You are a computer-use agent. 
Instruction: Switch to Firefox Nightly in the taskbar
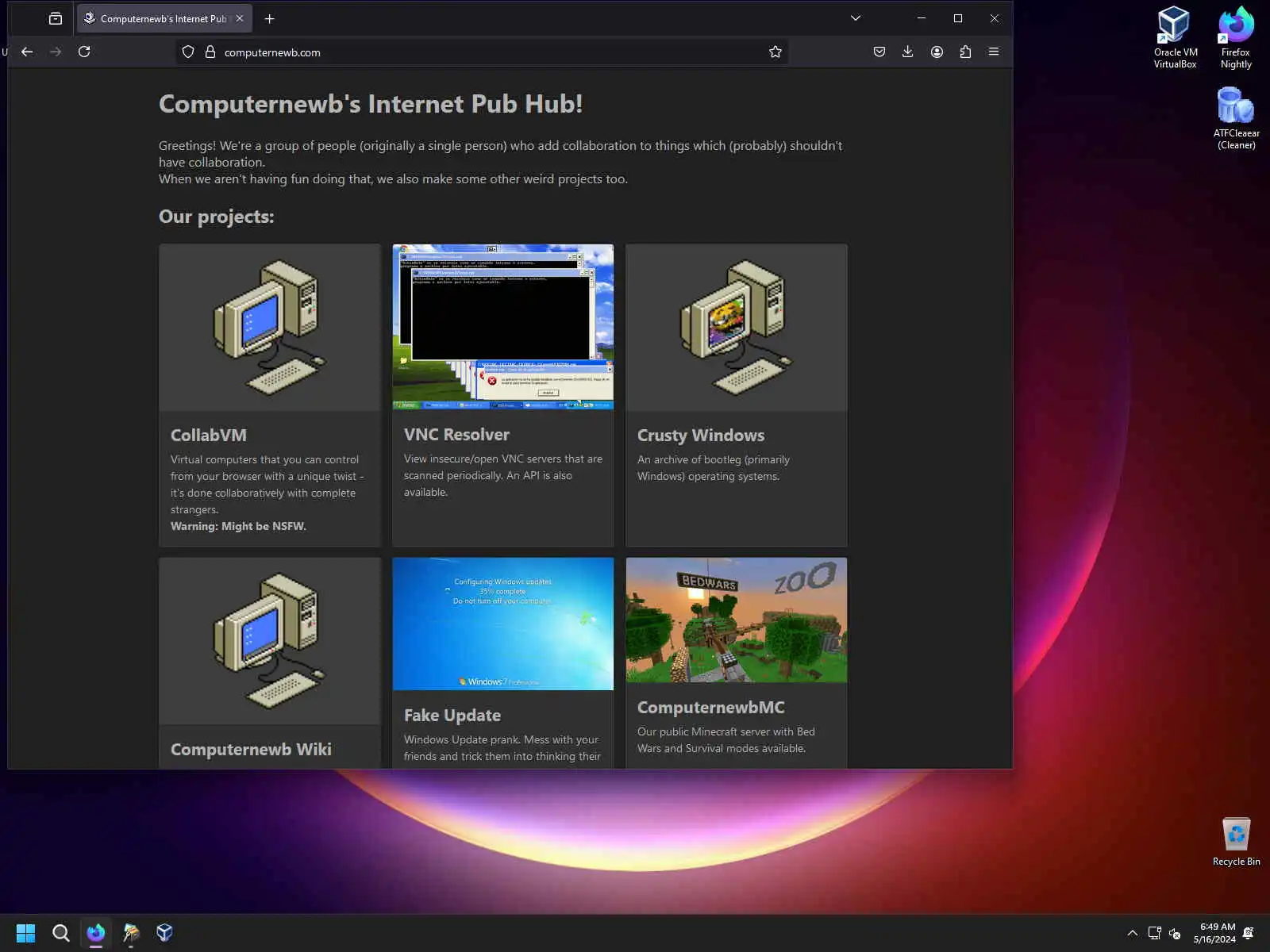pyautogui.click(x=96, y=933)
